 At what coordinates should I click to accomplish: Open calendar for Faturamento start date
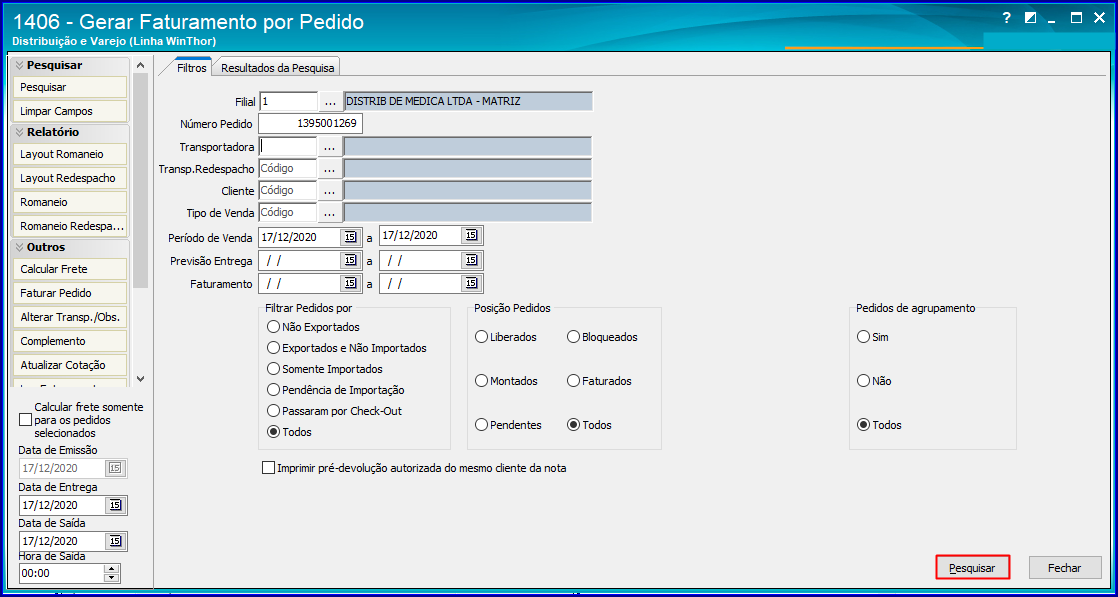pyautogui.click(x=350, y=284)
